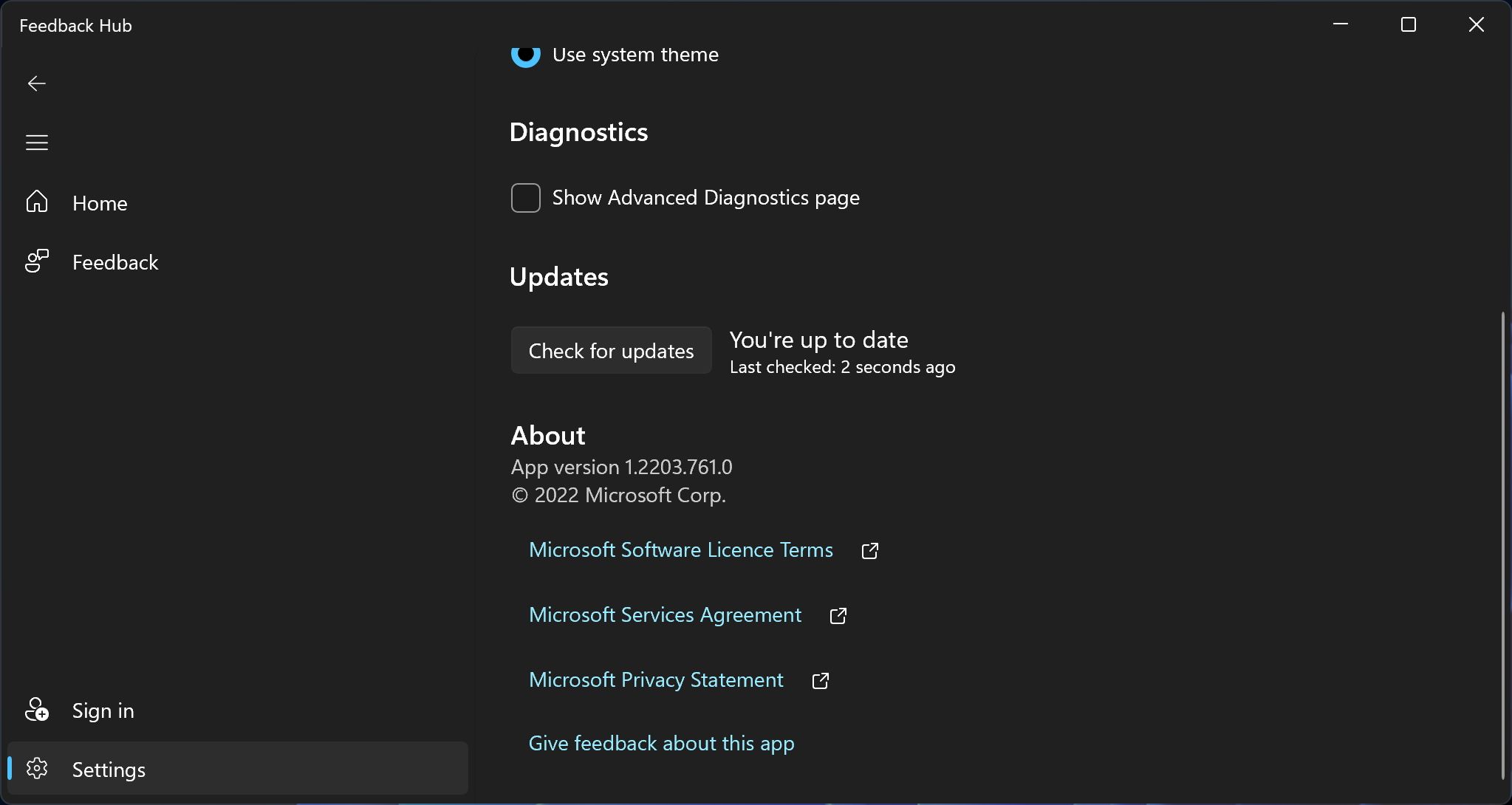The image size is (1512, 805).
Task: Click the You're up to date status text
Action: [819, 340]
